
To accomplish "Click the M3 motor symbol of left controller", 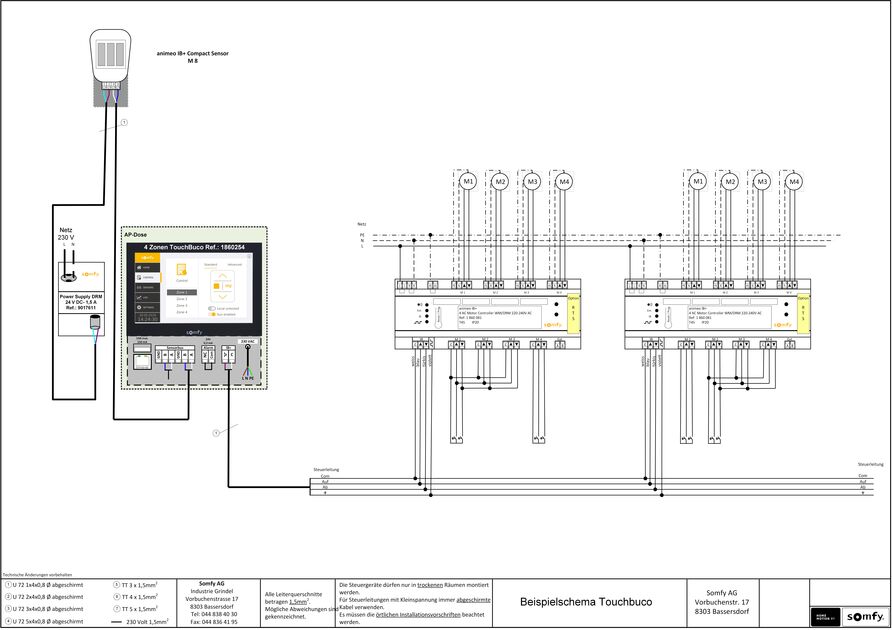I will 531,182.
